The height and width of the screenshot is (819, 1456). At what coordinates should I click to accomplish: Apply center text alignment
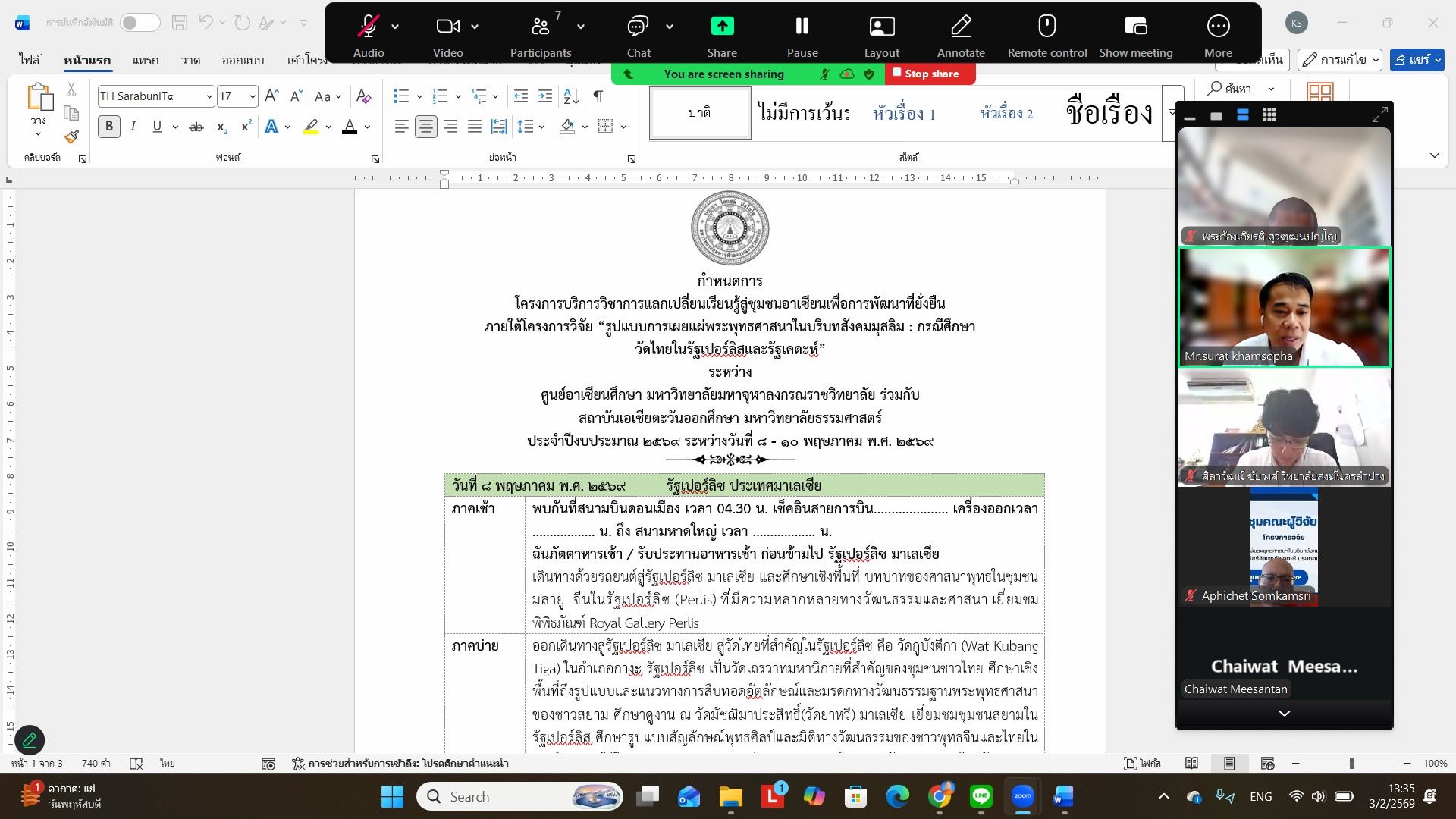point(425,127)
